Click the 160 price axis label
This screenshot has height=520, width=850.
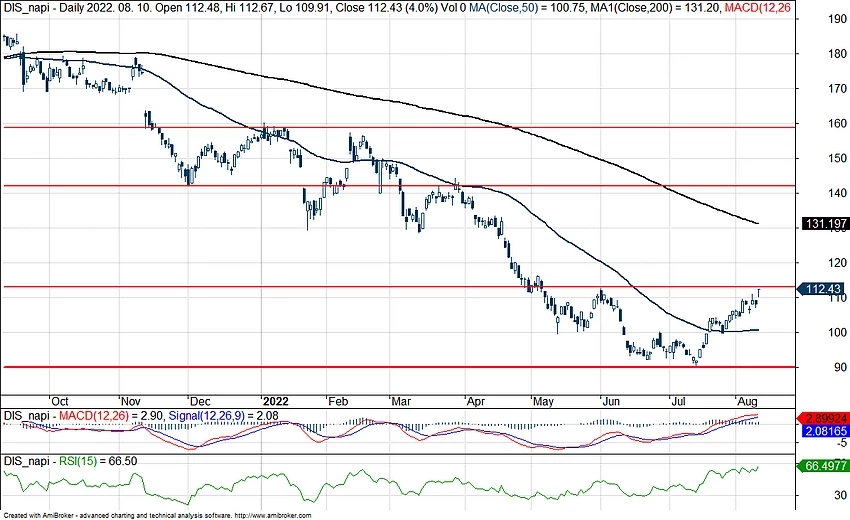point(837,124)
